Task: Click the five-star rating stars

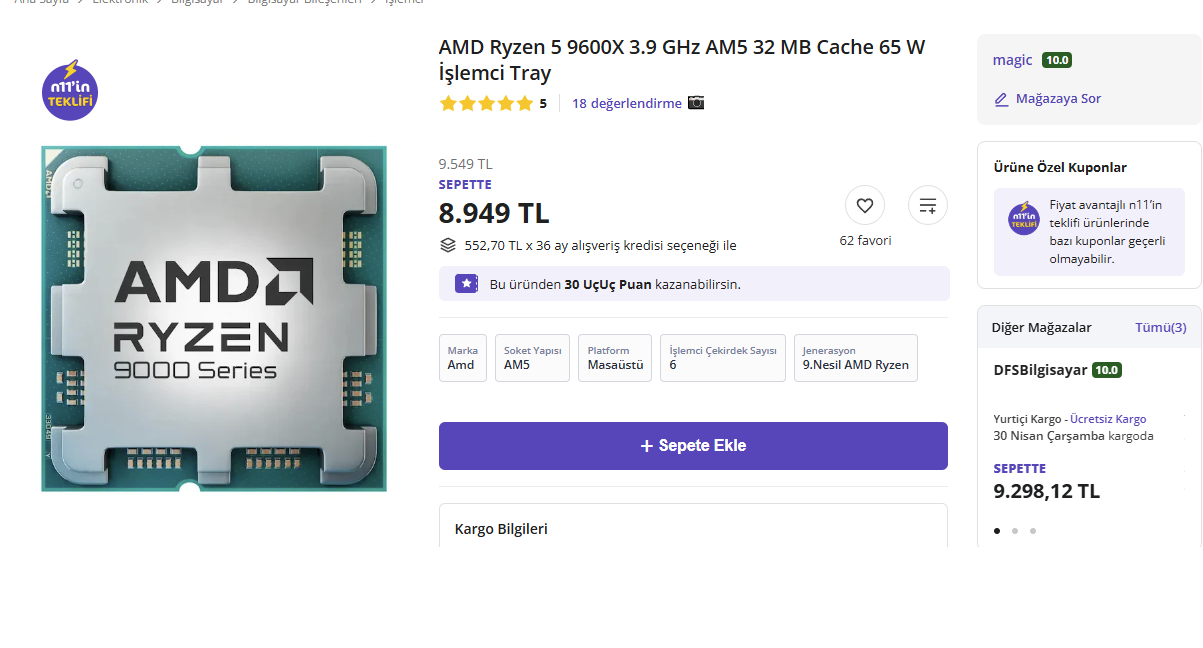Action: coord(486,103)
